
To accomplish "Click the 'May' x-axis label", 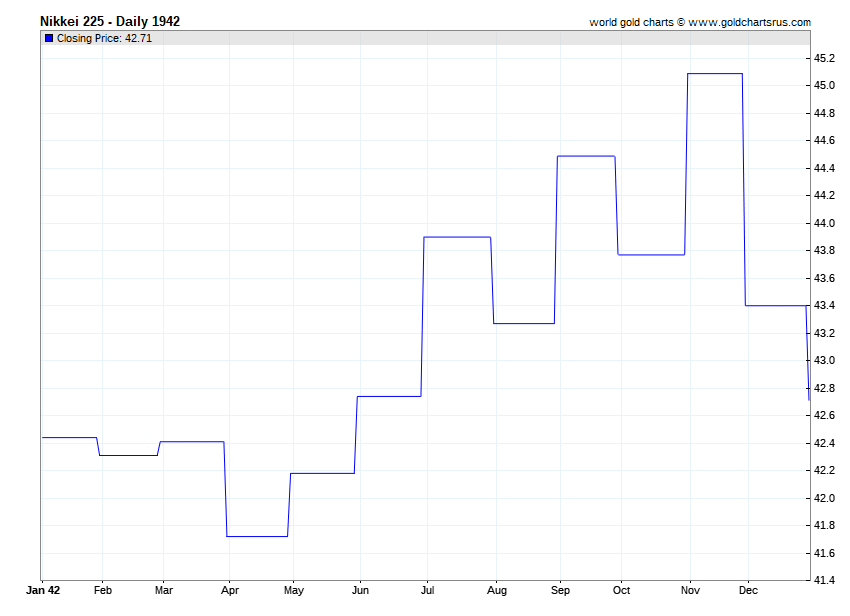I will (x=294, y=590).
